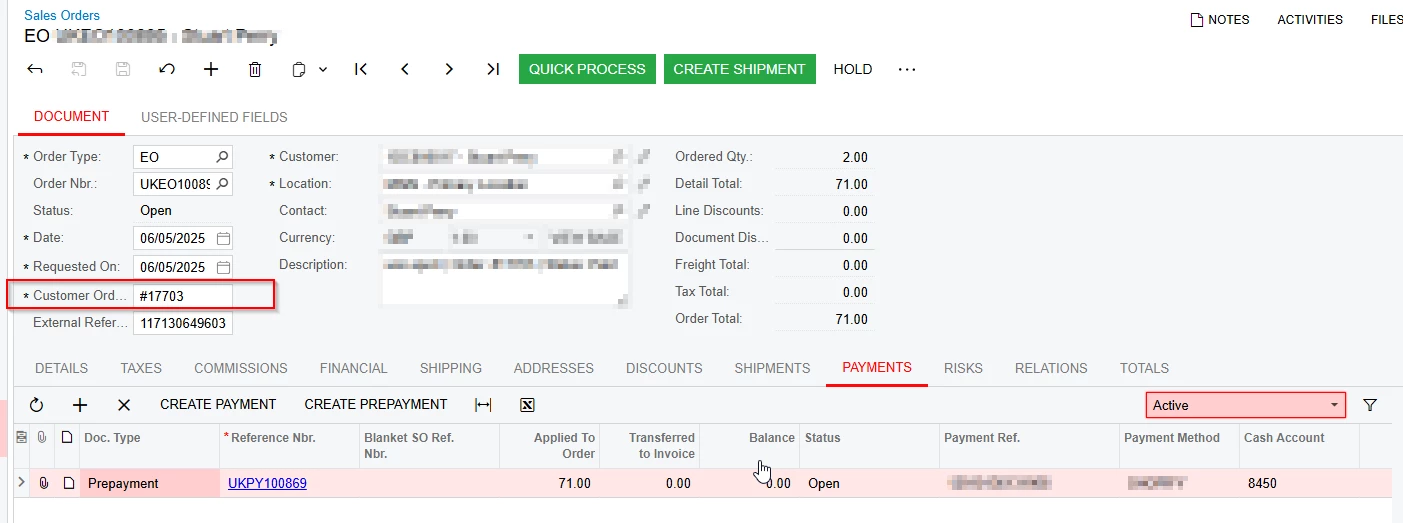Refresh the payments grid
1403x523 pixels.
tap(36, 405)
